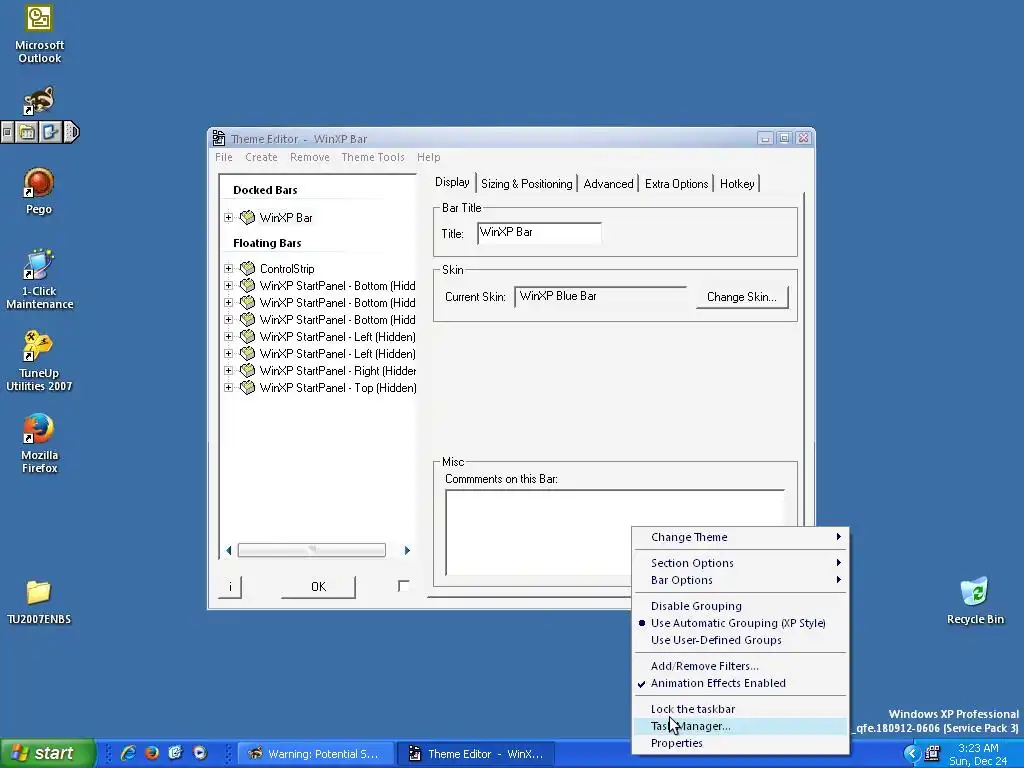Choose Properties from the context menu

pos(741,743)
